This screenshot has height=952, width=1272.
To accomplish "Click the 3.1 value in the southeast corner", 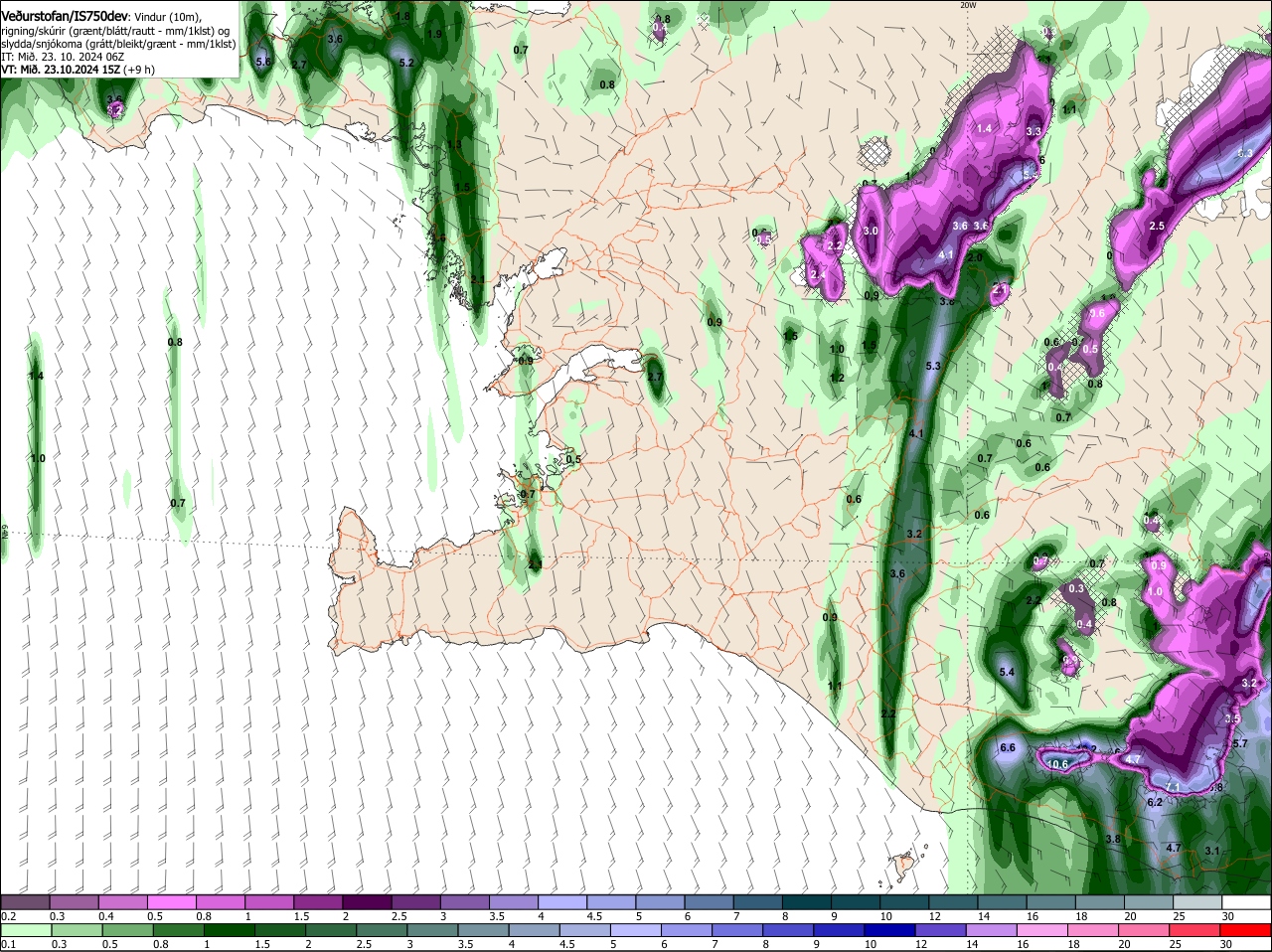I will (1211, 851).
